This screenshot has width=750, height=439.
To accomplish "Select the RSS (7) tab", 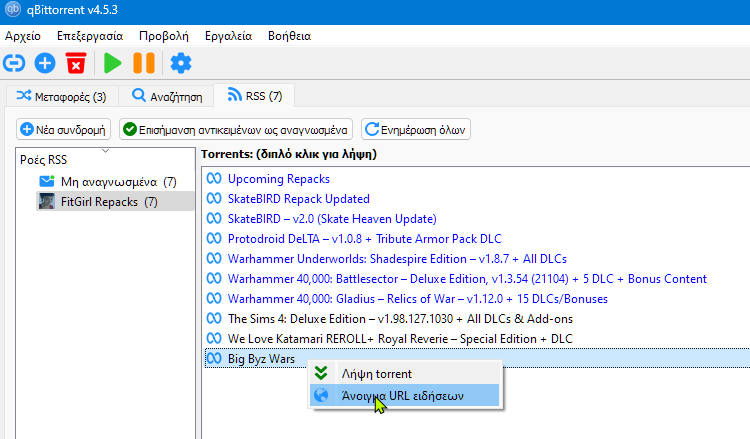I will 254,96.
